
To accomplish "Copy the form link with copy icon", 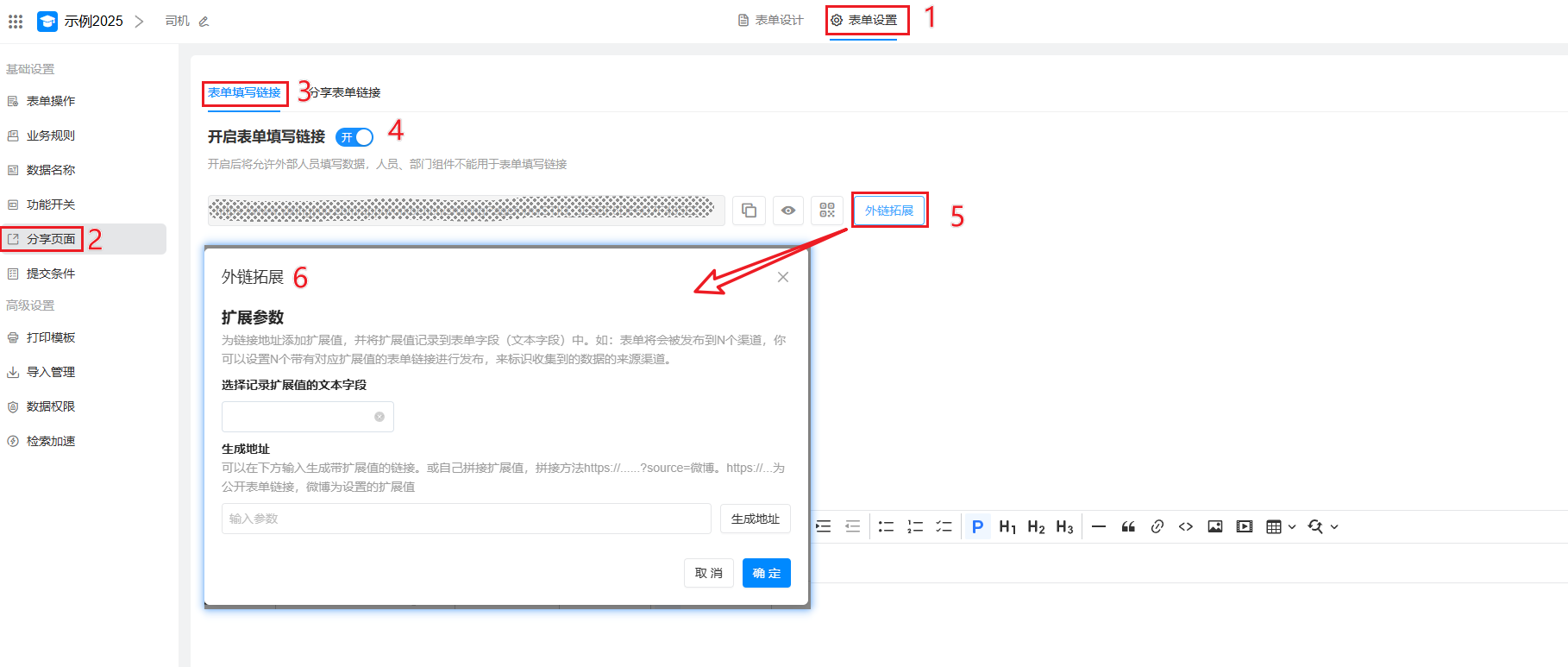I will pyautogui.click(x=749, y=211).
